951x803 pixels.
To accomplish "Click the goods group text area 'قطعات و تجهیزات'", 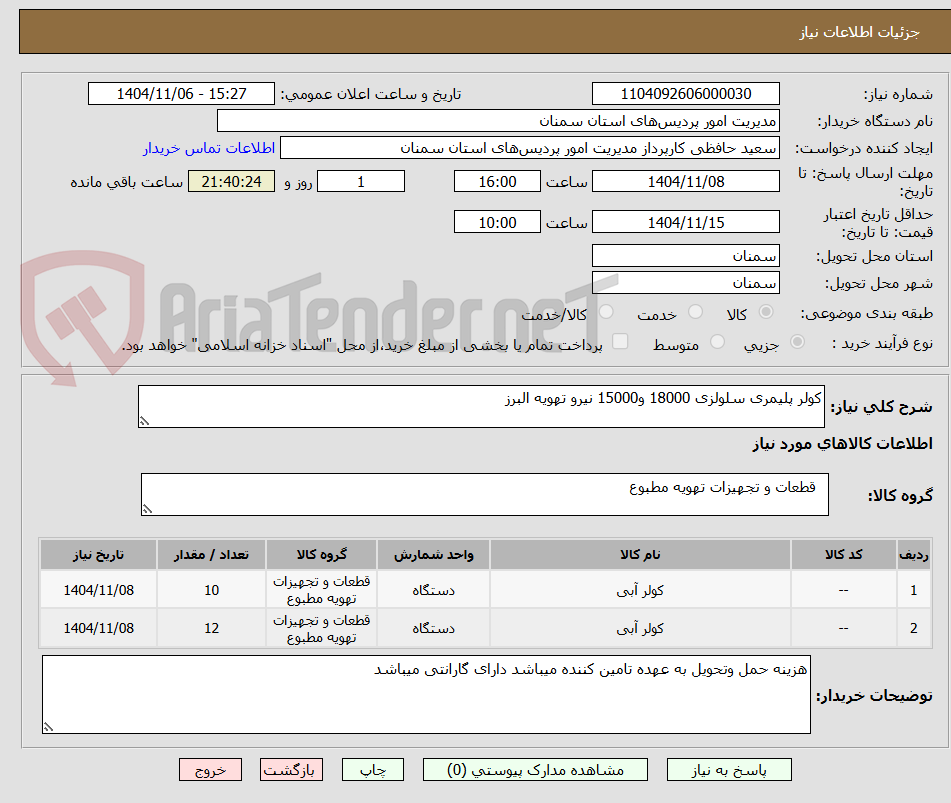I will (x=485, y=494).
